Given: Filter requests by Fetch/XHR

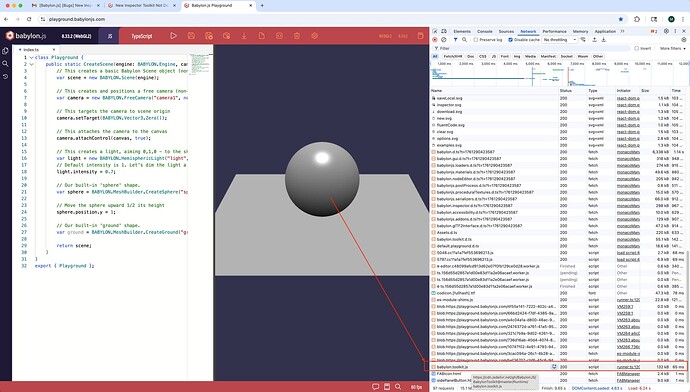Looking at the screenshot, I should [453, 56].
